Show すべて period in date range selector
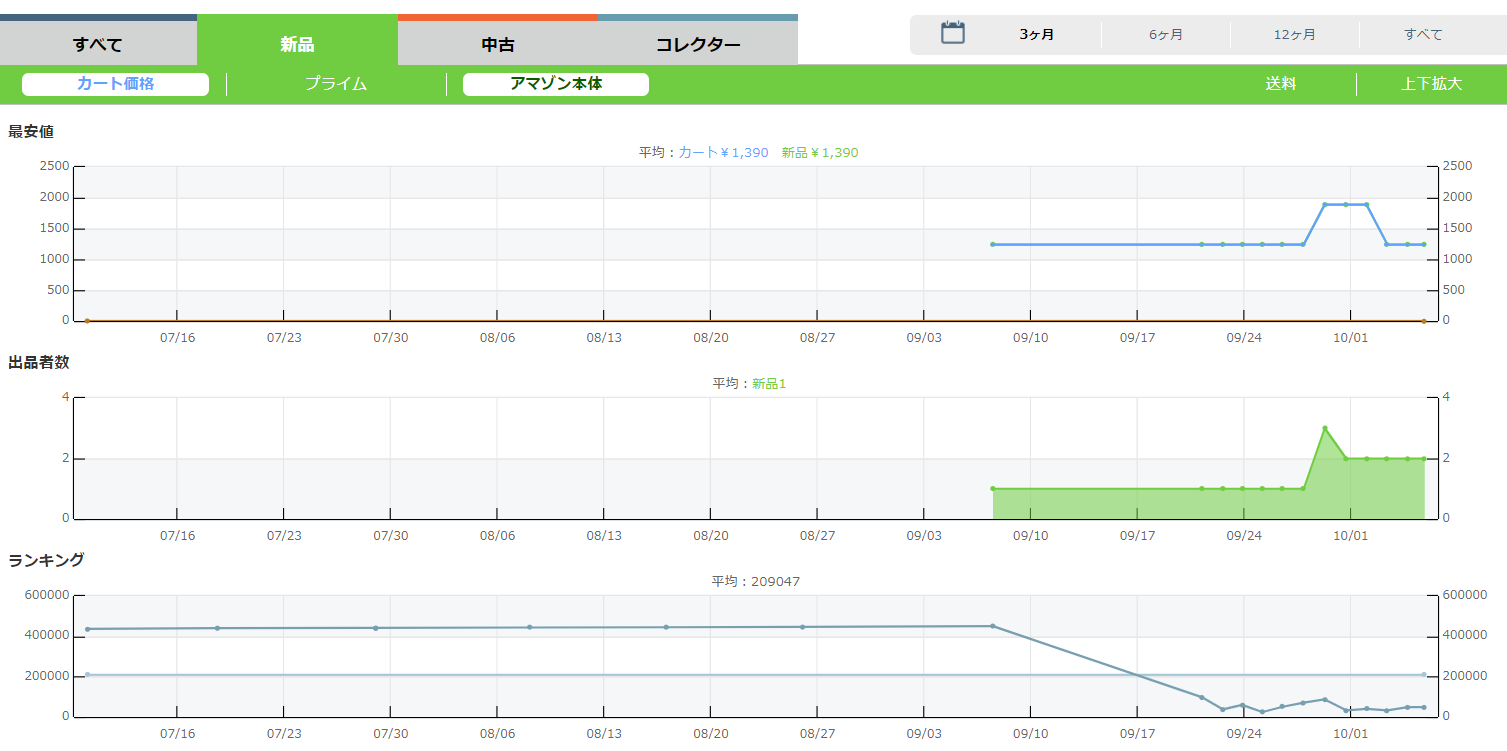Image resolution: width=1507 pixels, height=751 pixels. click(x=1422, y=35)
